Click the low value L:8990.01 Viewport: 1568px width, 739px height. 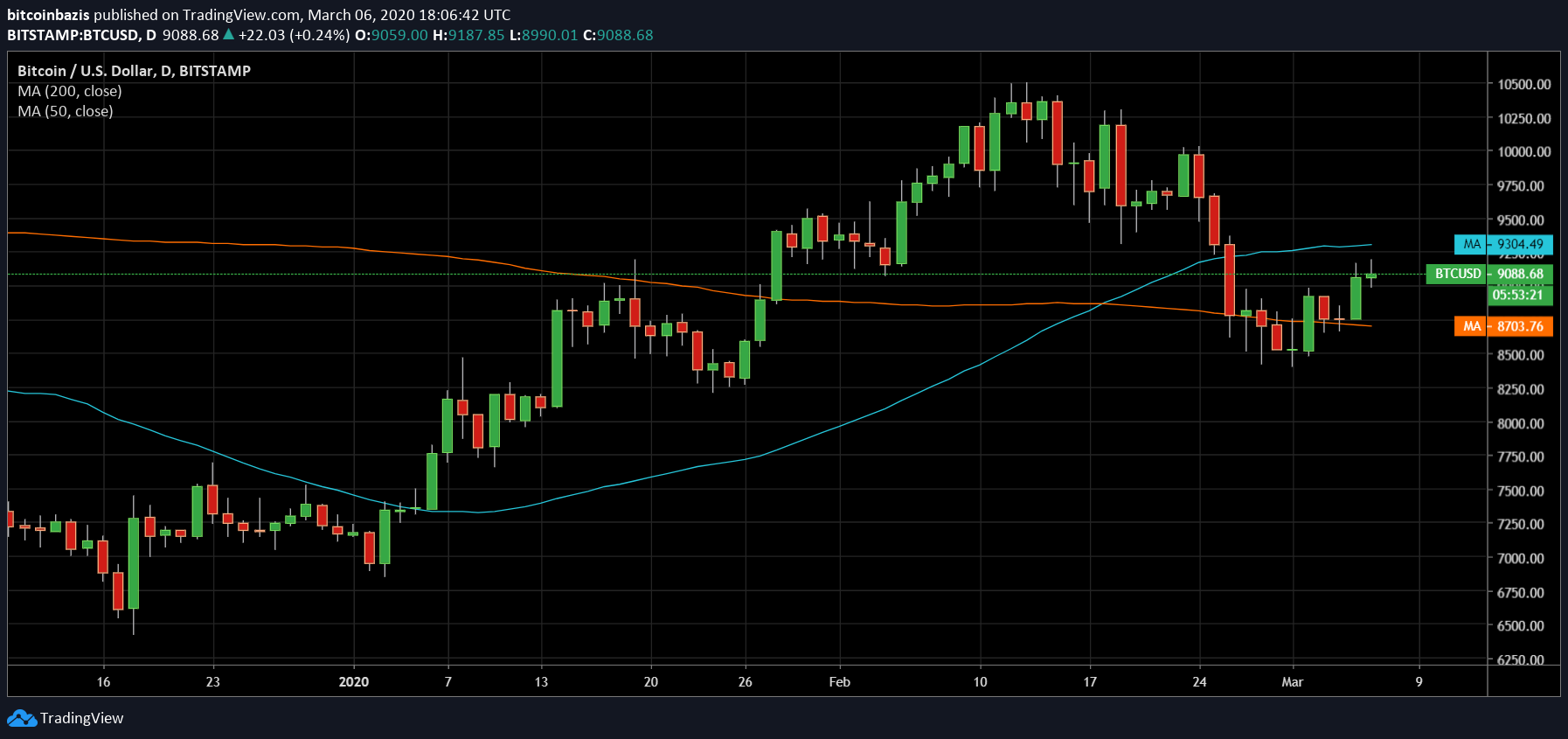(544, 35)
